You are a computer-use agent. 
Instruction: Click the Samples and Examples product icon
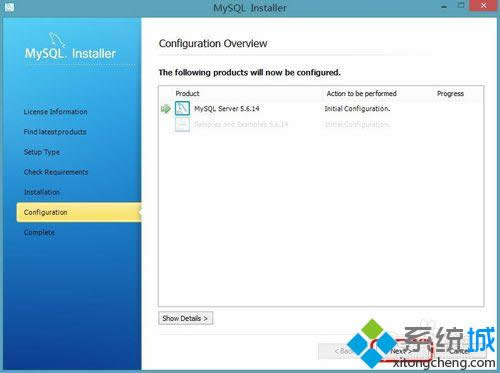[182, 124]
